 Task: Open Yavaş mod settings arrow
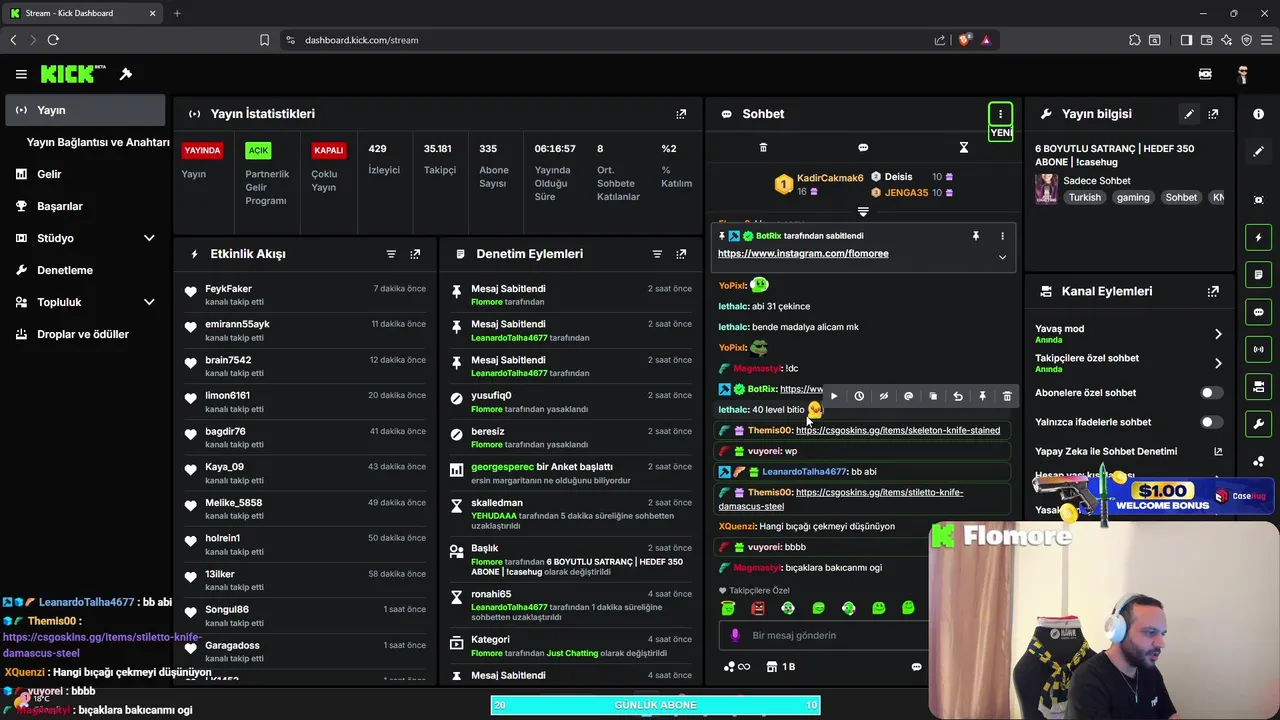pos(1218,333)
